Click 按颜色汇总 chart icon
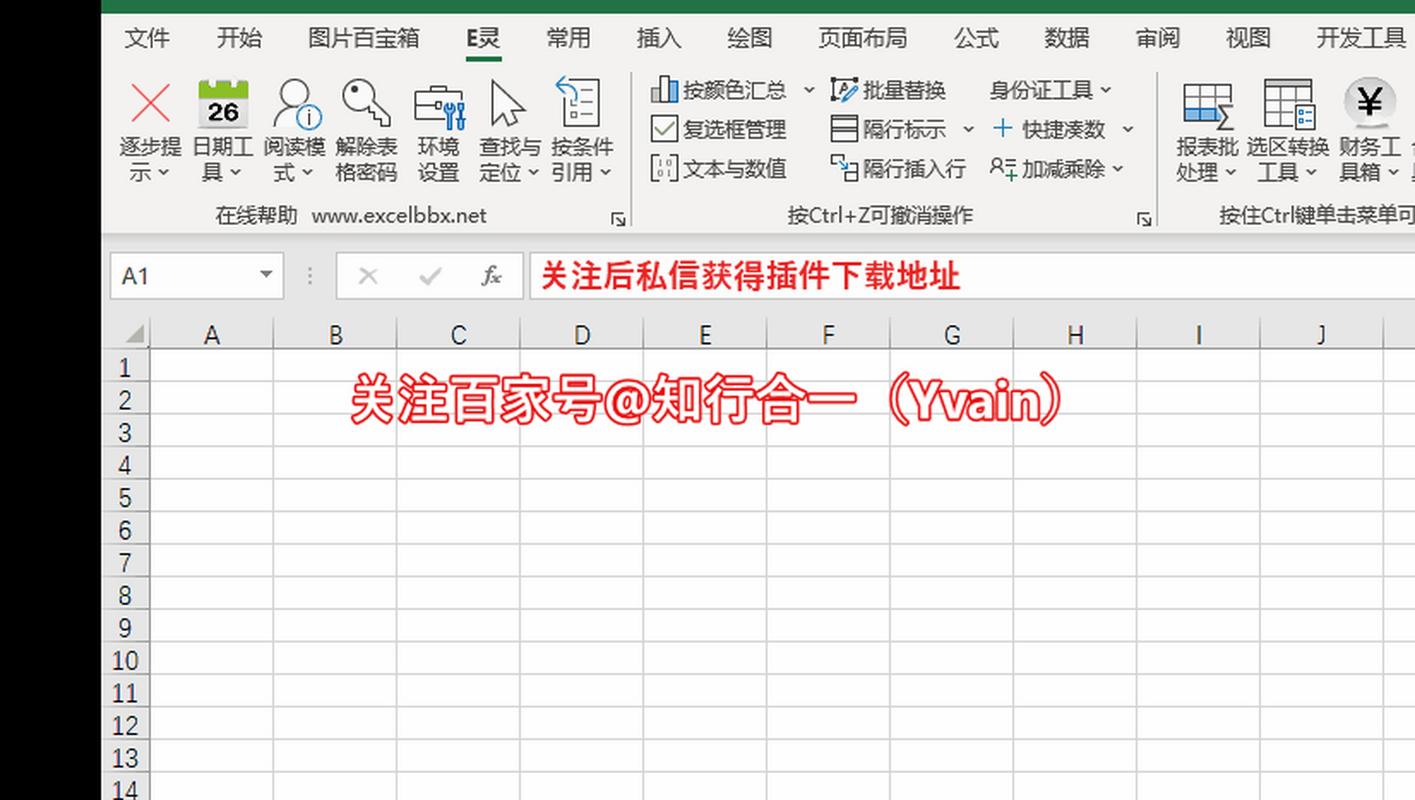Screen dimensions: 1415x800 click(x=665, y=90)
